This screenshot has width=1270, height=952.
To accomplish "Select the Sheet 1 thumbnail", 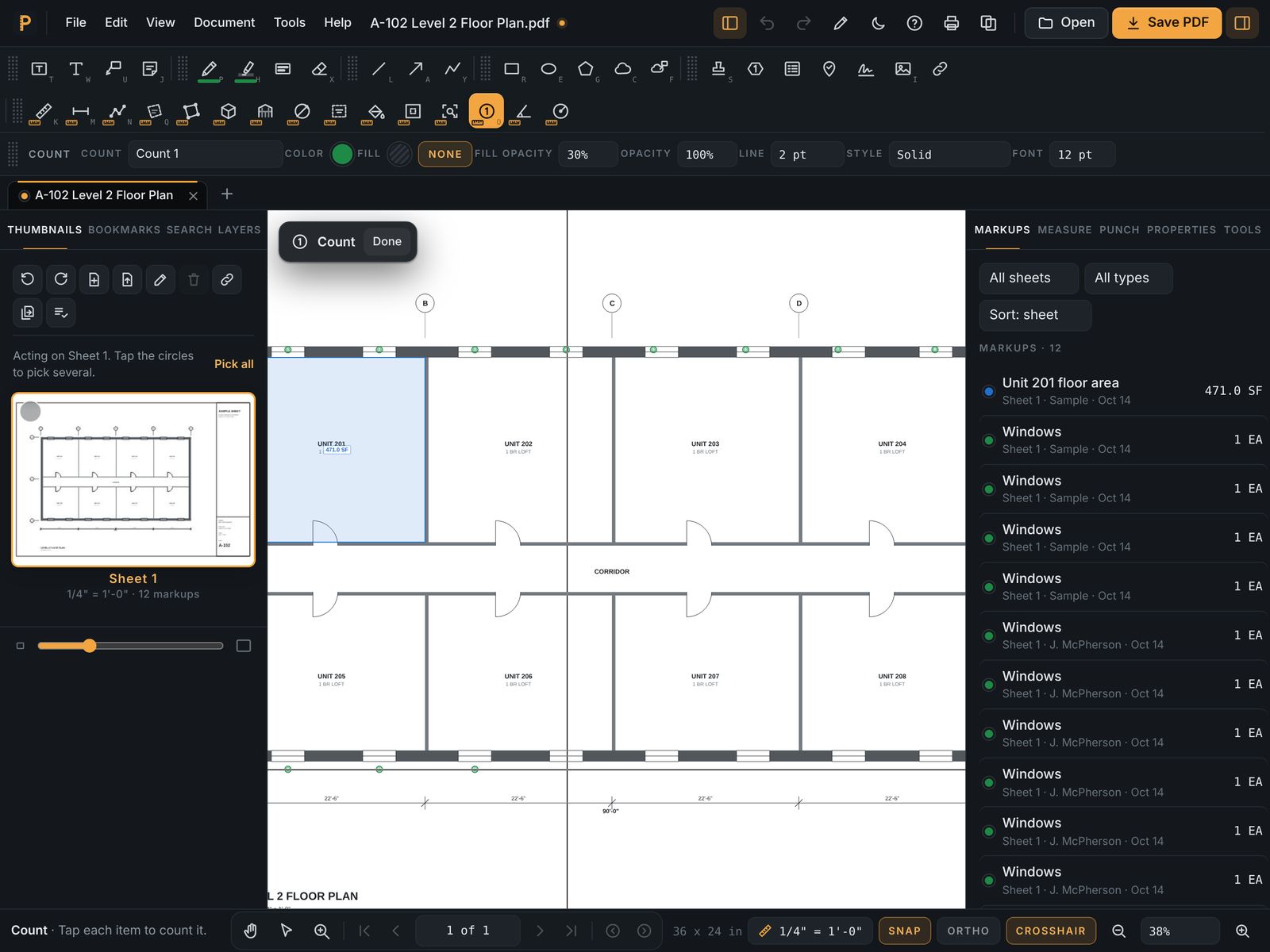I will (x=133, y=479).
